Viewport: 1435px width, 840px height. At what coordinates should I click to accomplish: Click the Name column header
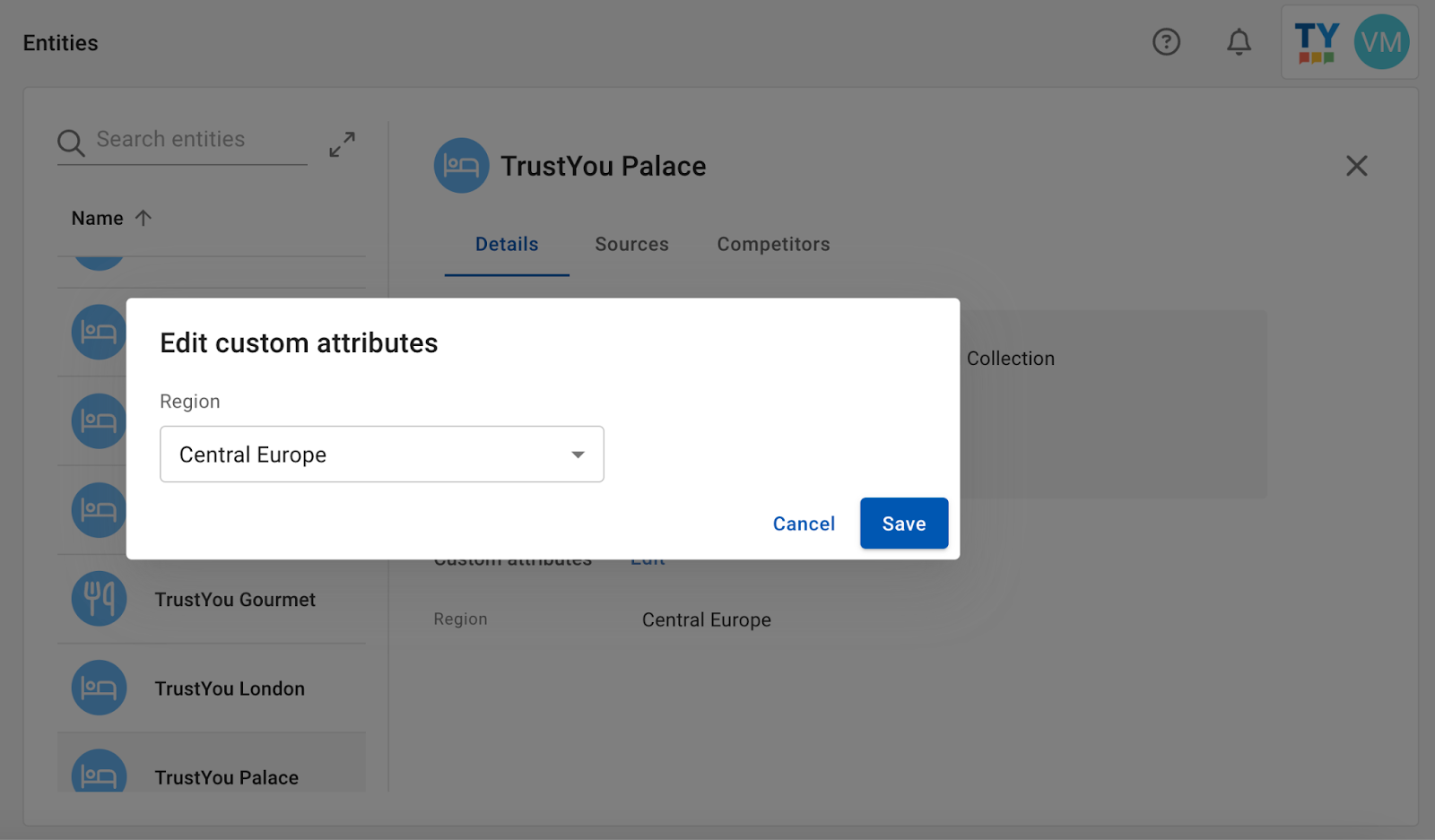98,219
